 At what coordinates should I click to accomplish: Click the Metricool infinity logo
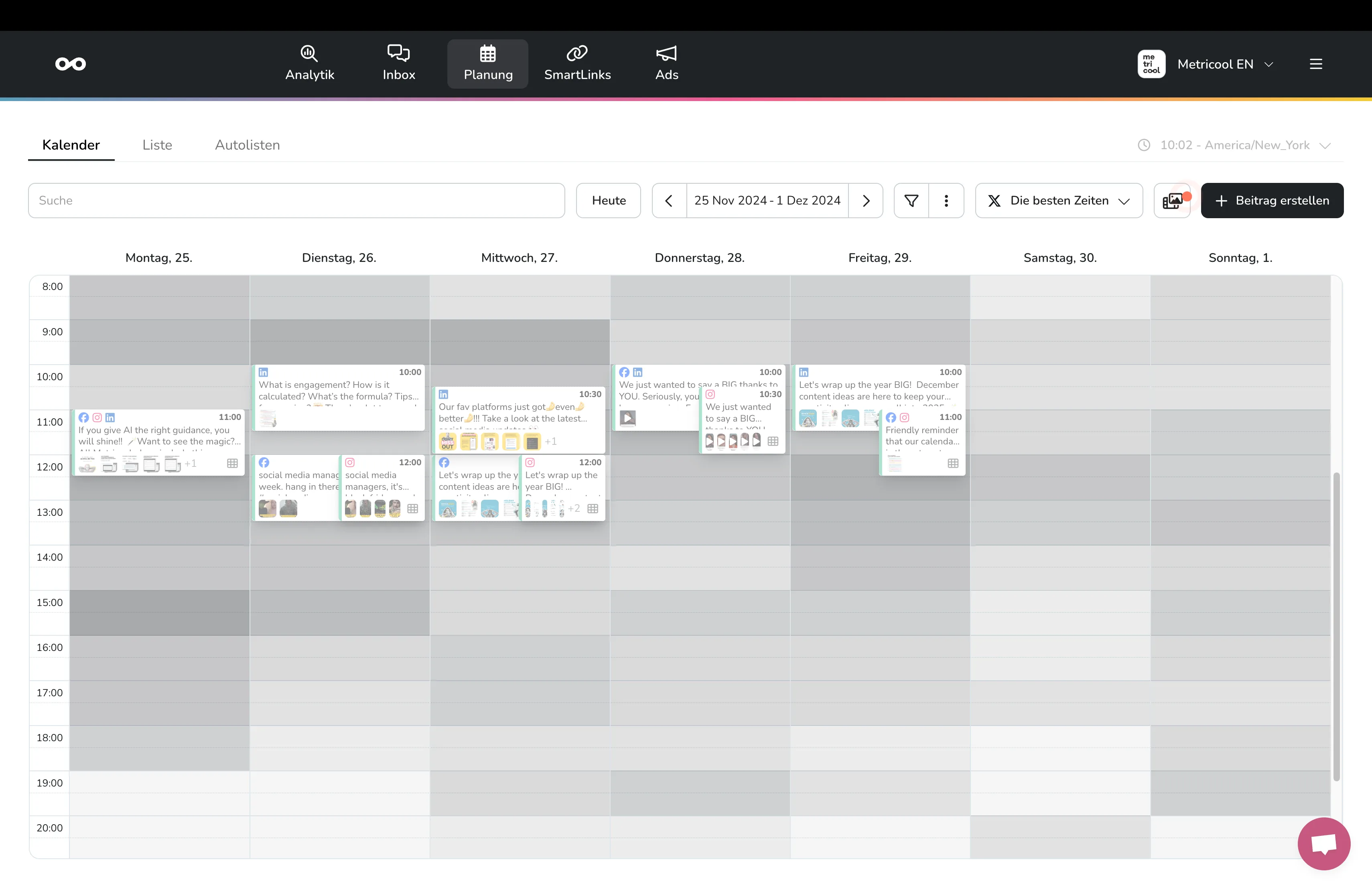[x=70, y=64]
